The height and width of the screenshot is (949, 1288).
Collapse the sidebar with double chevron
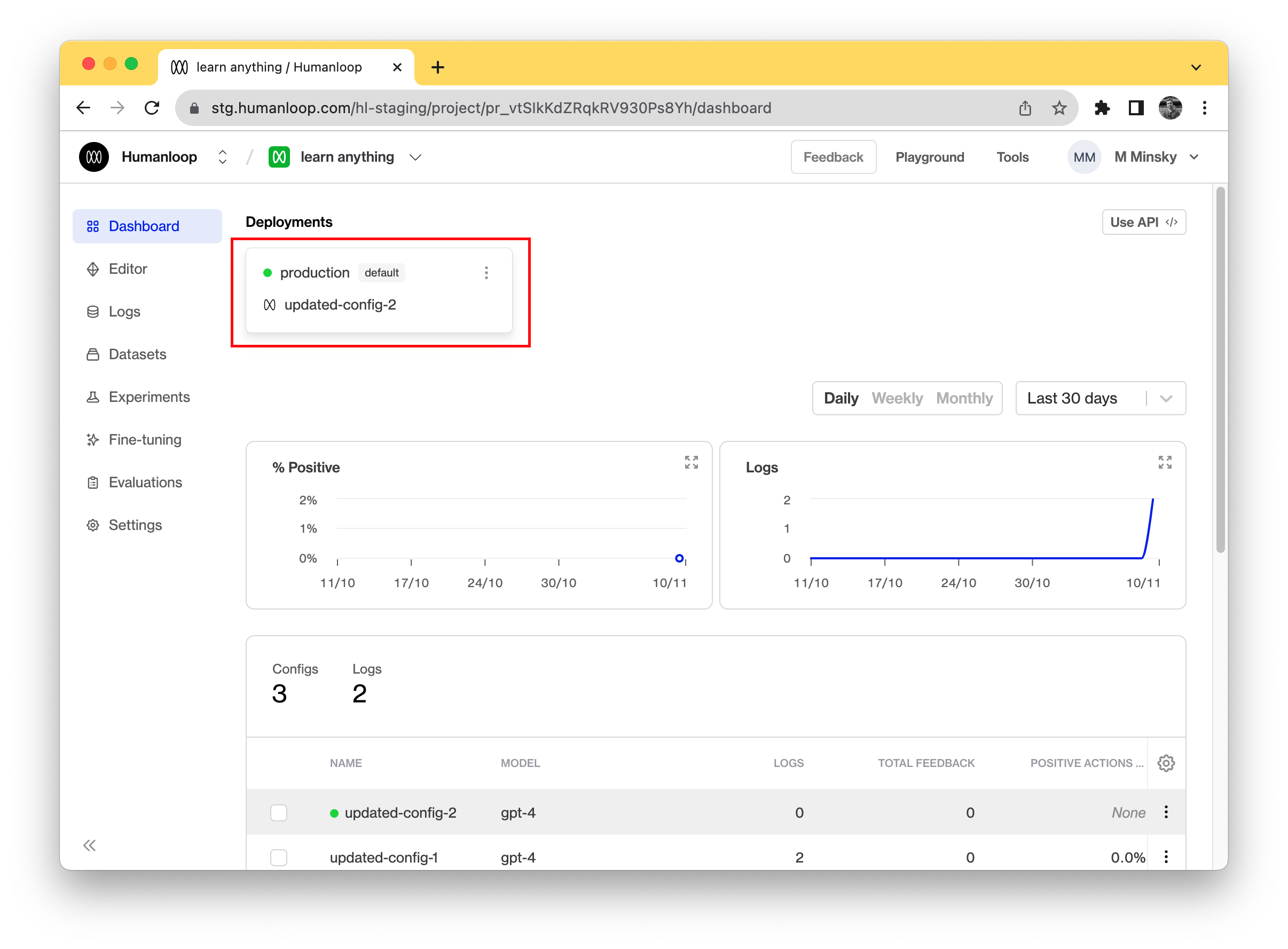(90, 845)
